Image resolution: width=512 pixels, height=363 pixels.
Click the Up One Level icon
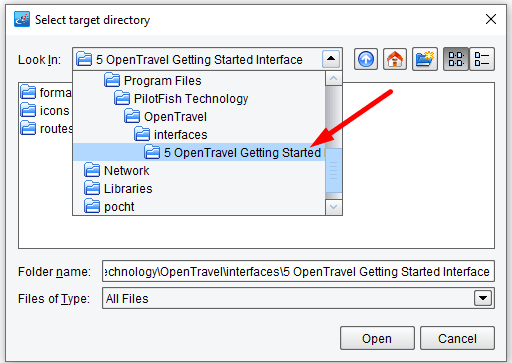(366, 59)
